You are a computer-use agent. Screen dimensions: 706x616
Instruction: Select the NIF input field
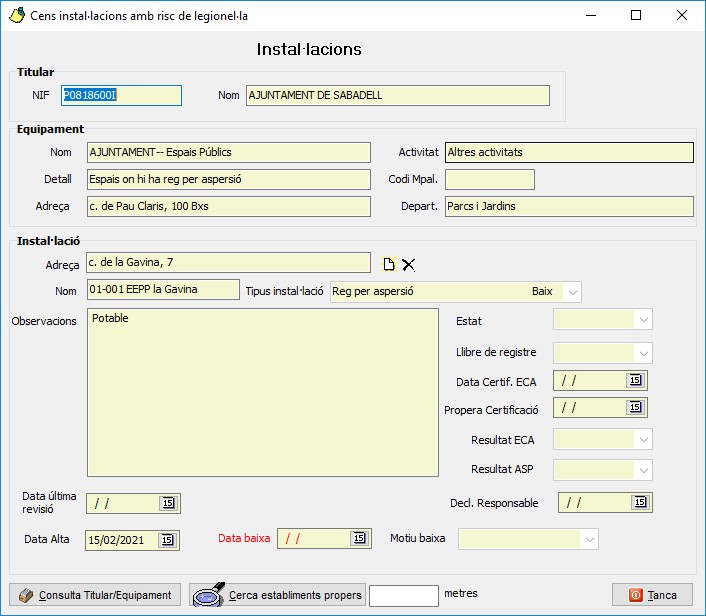click(121, 95)
